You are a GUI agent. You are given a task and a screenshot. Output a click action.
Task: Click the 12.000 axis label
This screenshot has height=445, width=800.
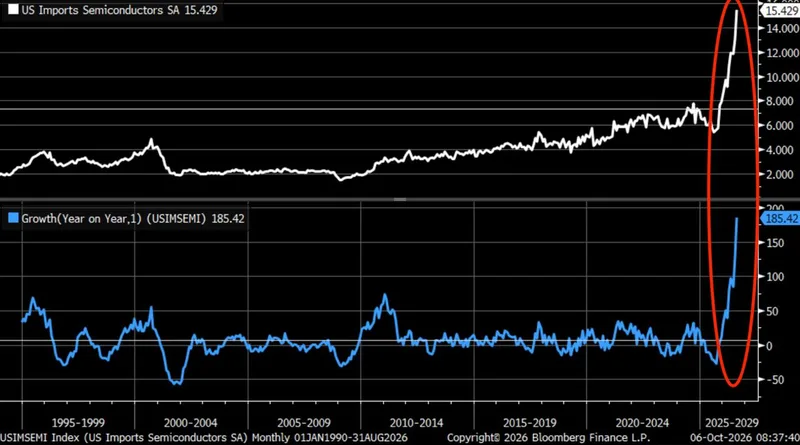coord(782,53)
